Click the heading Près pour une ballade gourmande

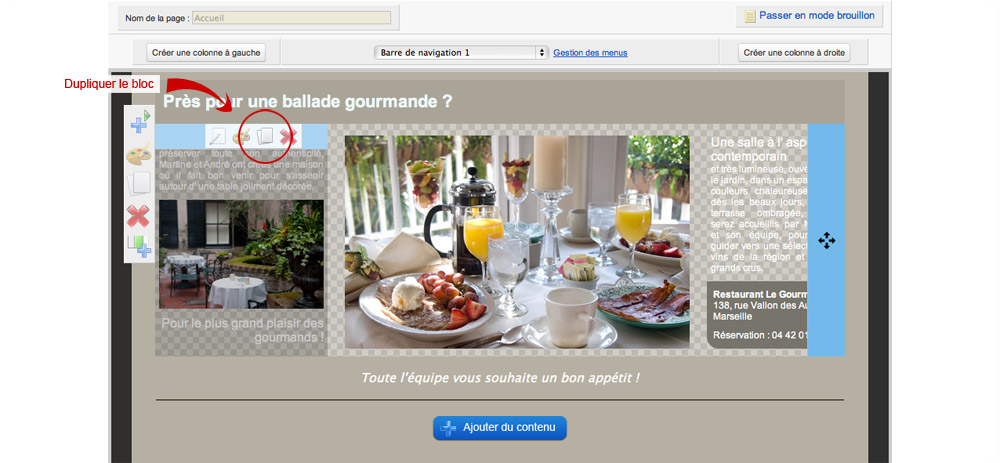click(x=307, y=101)
